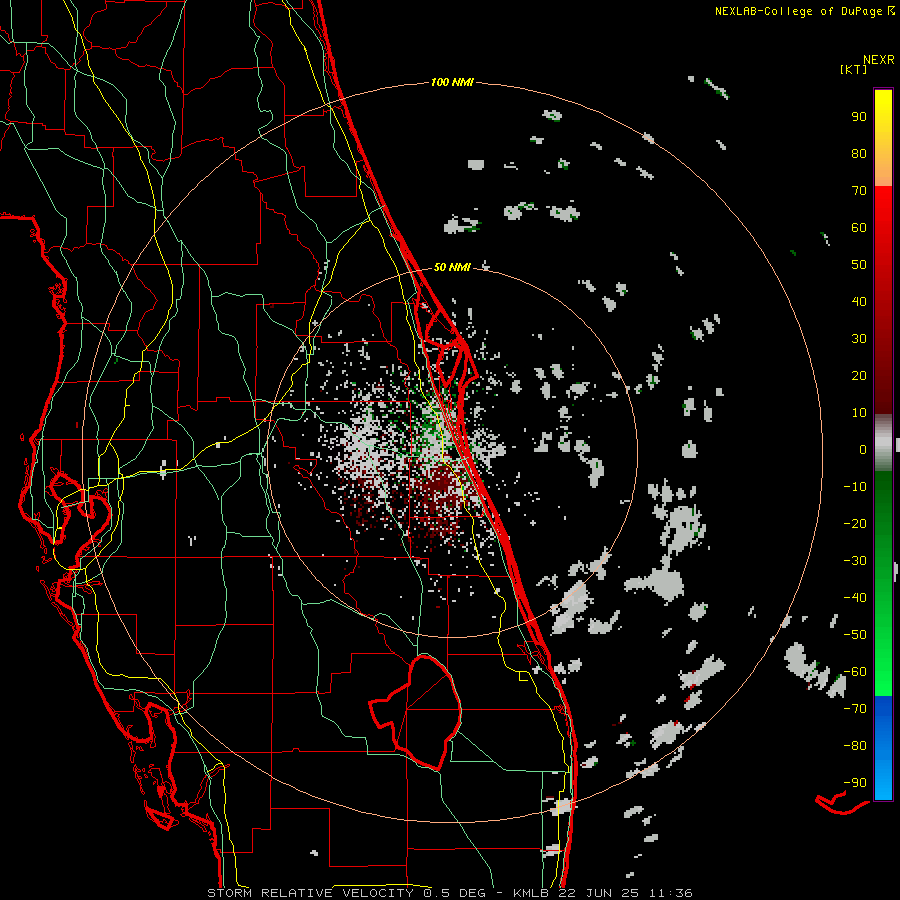Select the positive 10 scale value
The height and width of the screenshot is (900, 900).
click(x=859, y=413)
